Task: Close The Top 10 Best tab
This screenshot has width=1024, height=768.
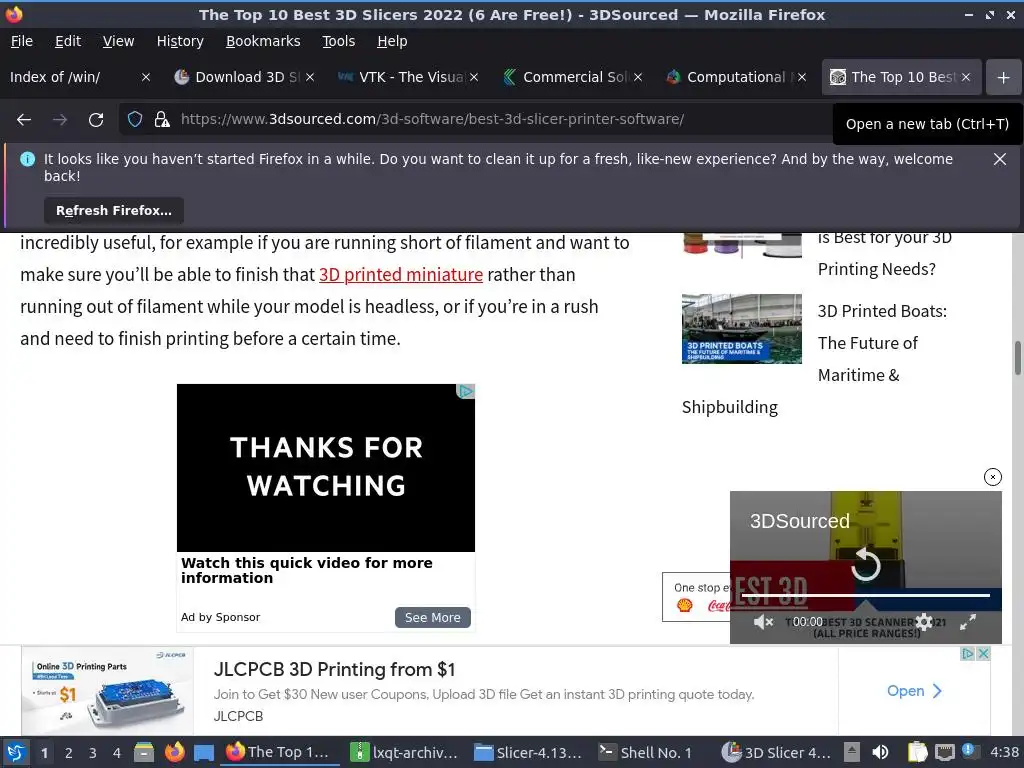Action: (x=966, y=77)
